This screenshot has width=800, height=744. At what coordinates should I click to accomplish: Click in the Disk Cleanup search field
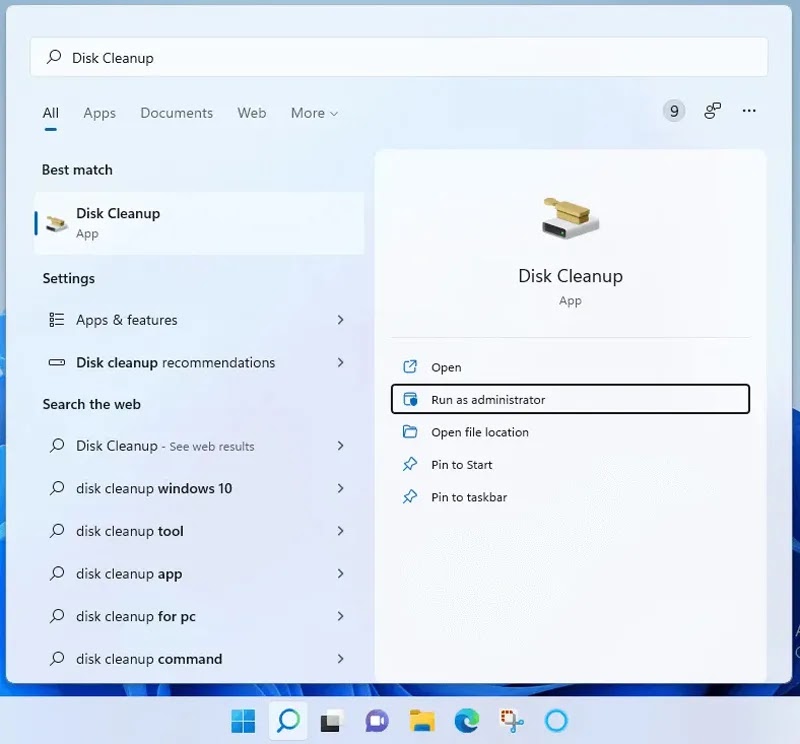click(399, 57)
